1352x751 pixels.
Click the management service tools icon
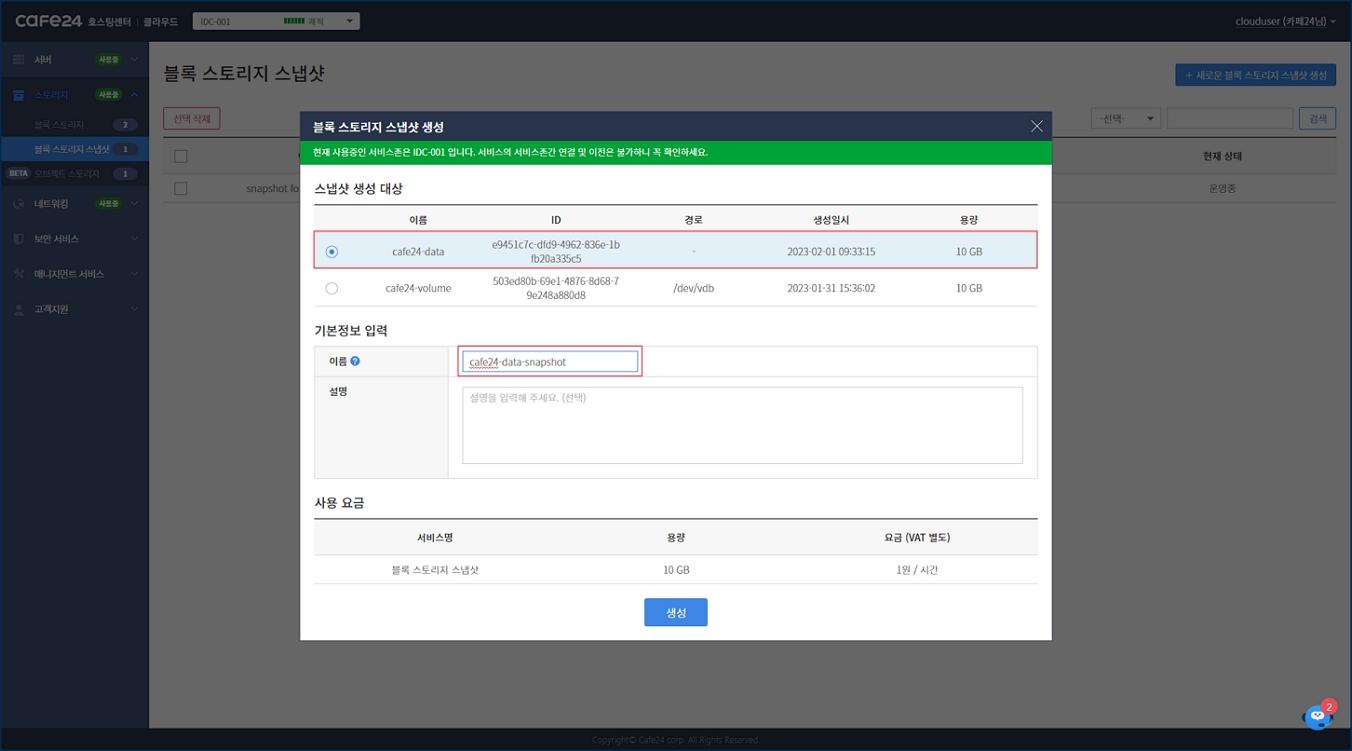(x=19, y=274)
